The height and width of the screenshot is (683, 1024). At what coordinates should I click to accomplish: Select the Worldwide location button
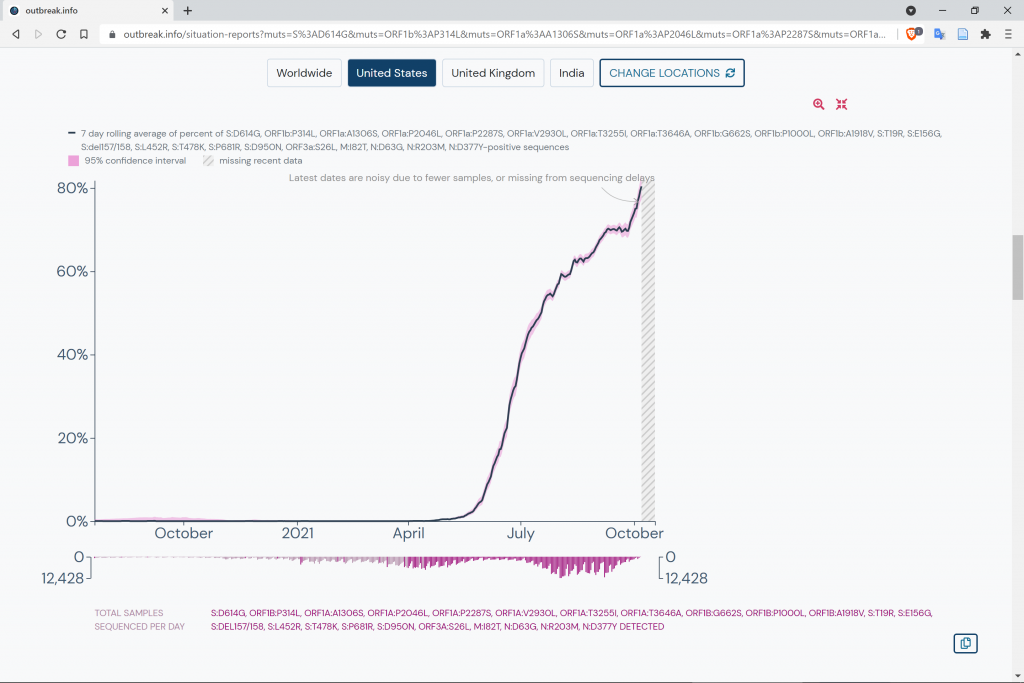(304, 73)
